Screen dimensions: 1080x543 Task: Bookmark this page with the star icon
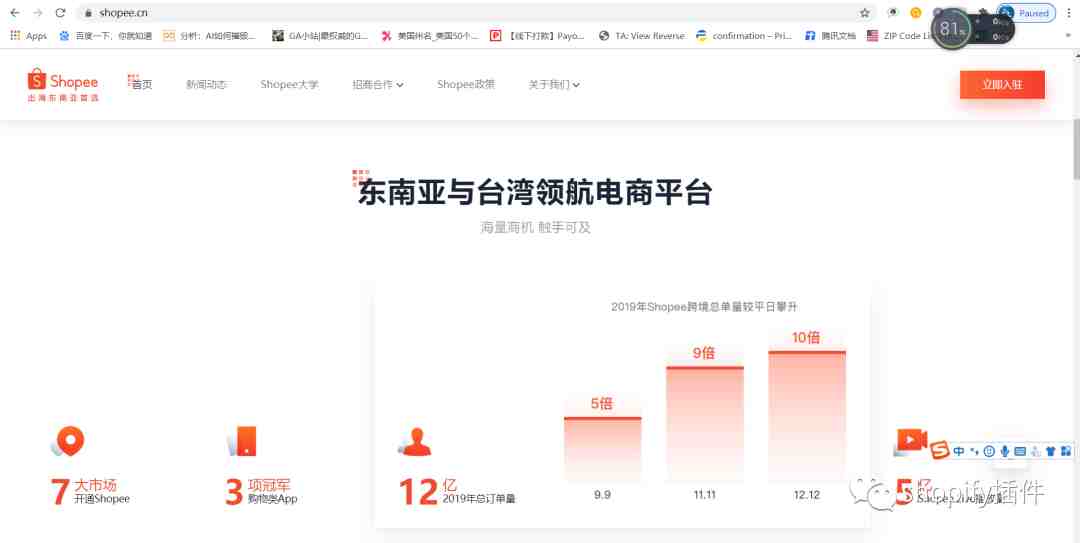864,13
